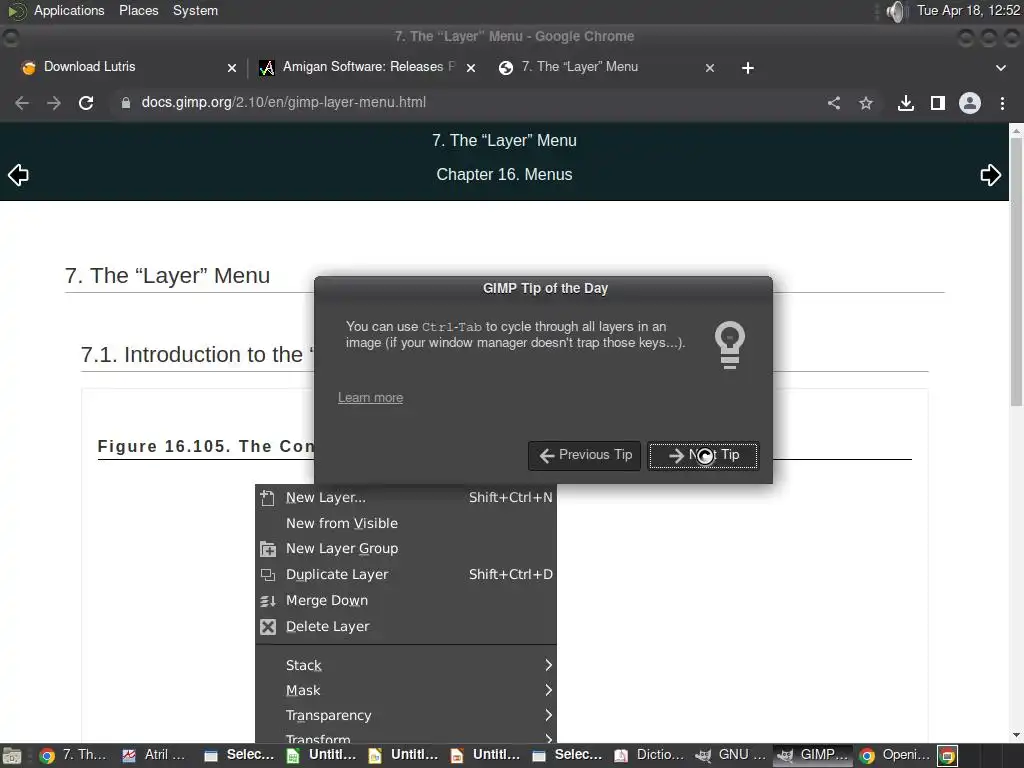Open the tab search chevron
The image size is (1024, 768).
(x=1000, y=68)
